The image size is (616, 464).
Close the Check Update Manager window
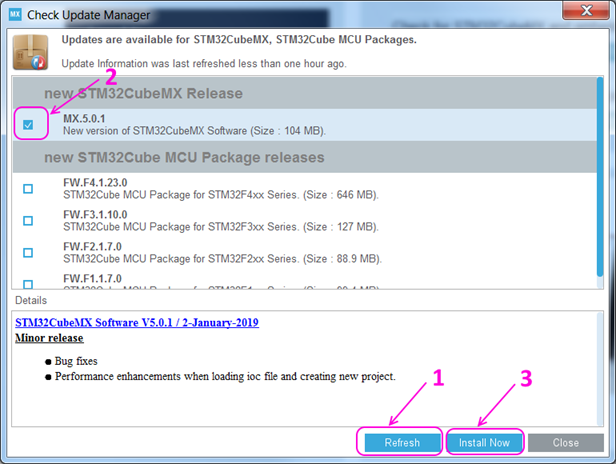(586, 10)
